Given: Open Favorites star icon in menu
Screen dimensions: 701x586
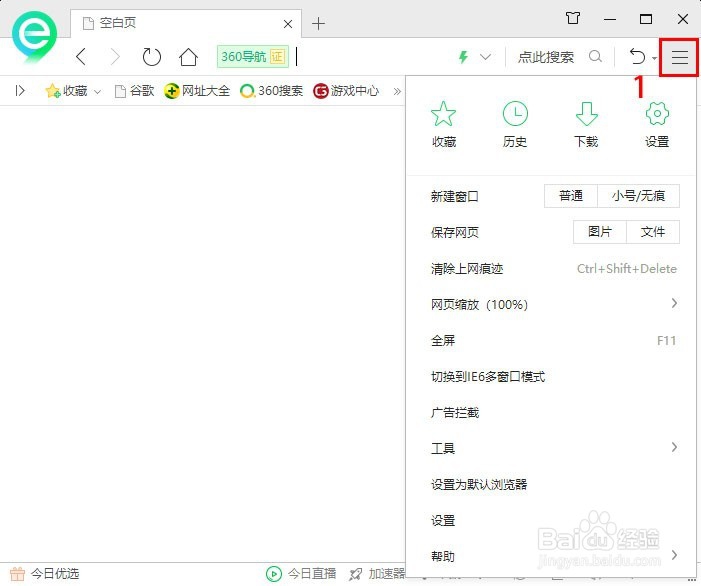Looking at the screenshot, I should pyautogui.click(x=443, y=124).
